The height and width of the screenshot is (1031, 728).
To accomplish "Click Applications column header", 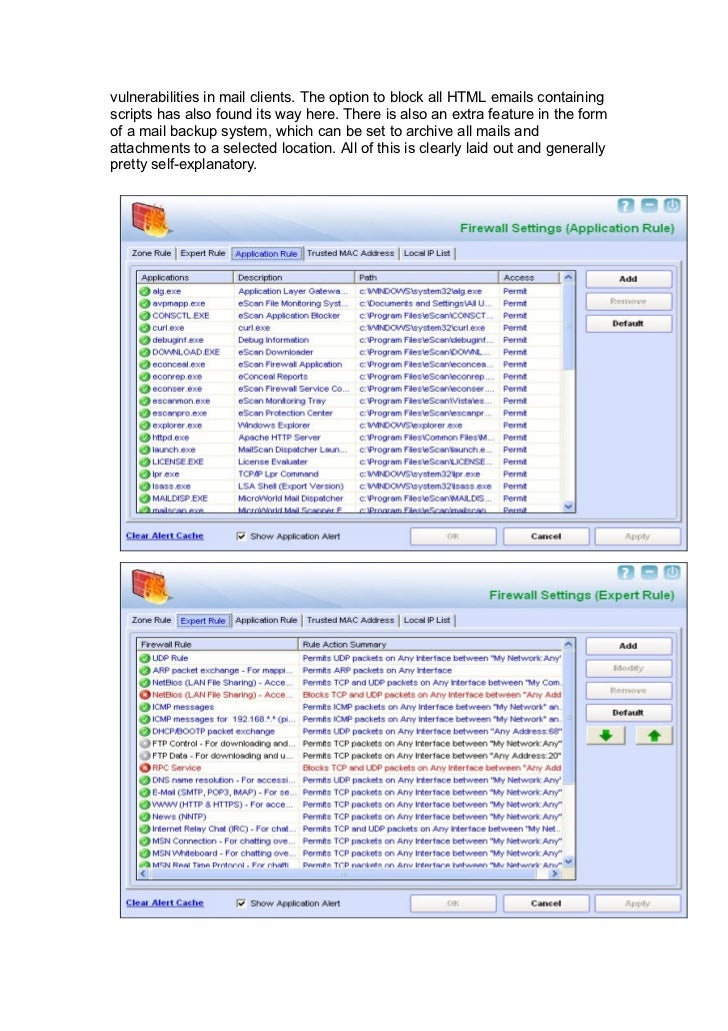I will point(185,277).
